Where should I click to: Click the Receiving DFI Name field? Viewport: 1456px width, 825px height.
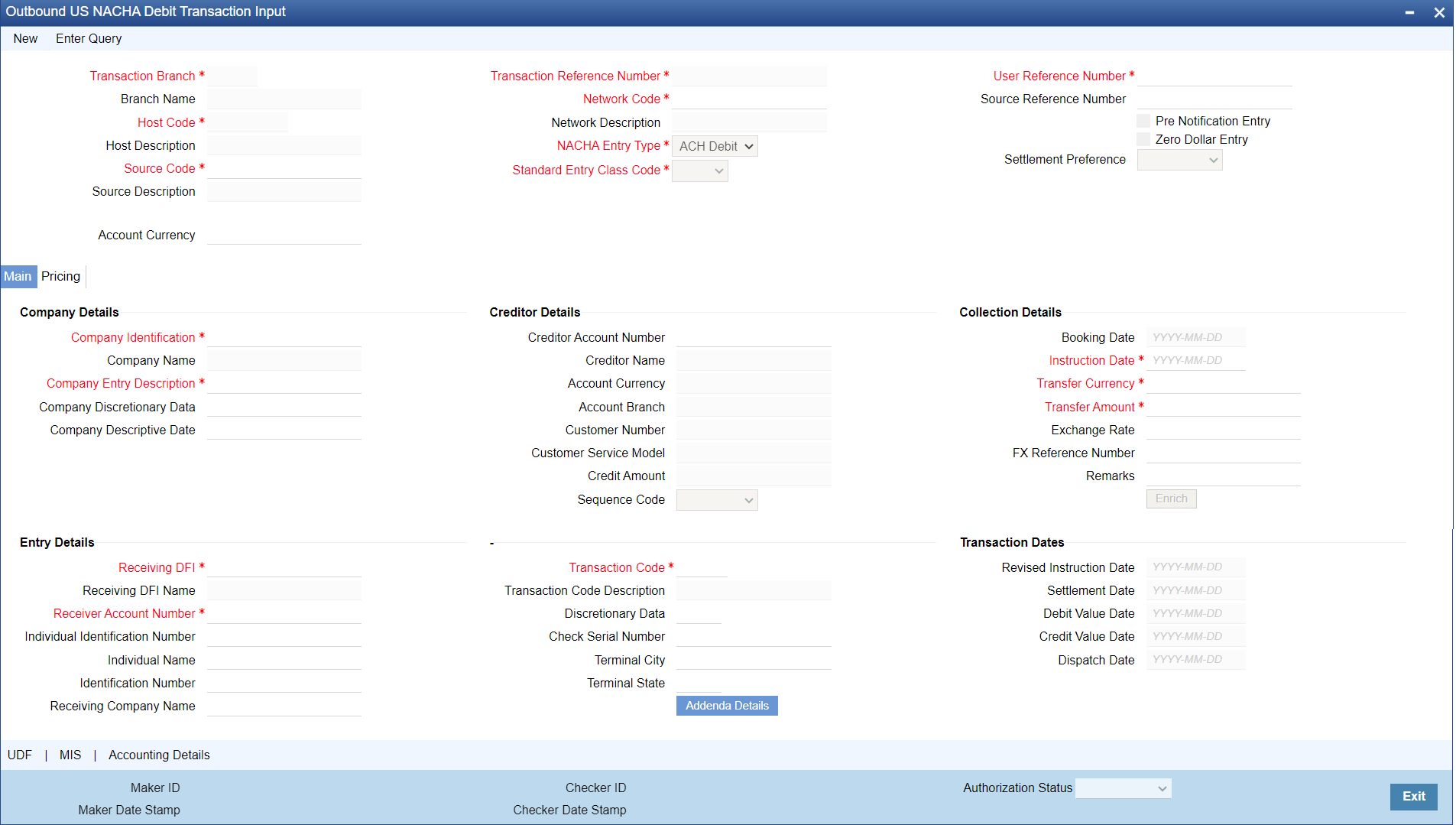click(284, 591)
